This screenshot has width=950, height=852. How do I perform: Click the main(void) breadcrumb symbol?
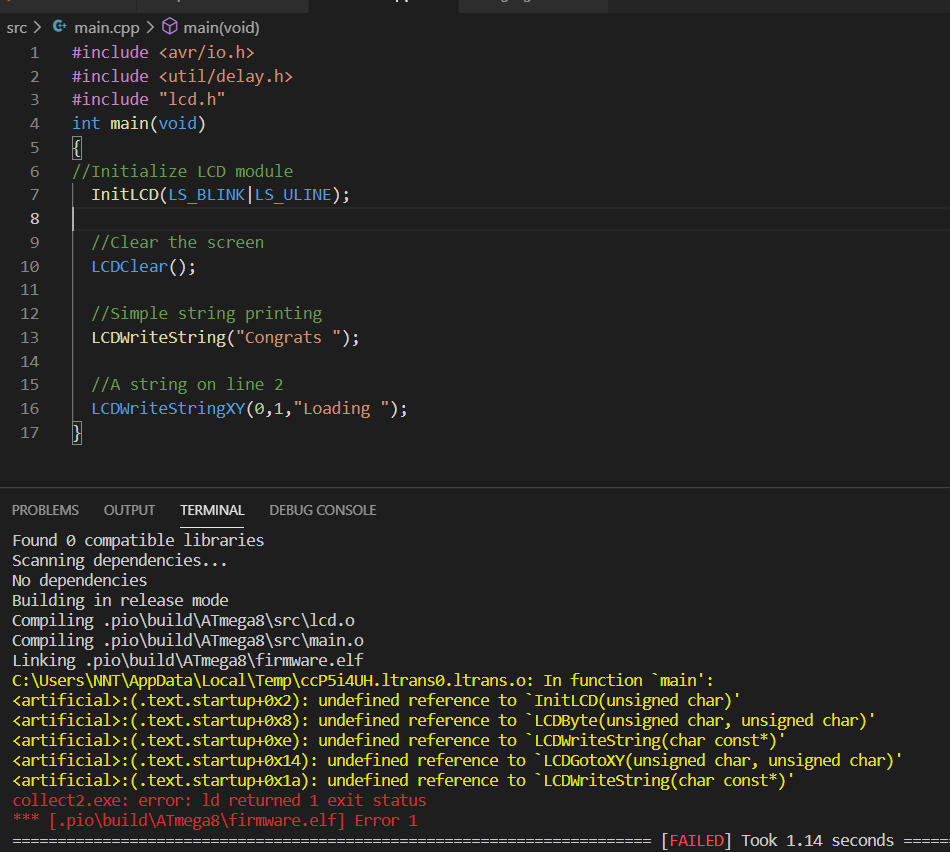click(221, 28)
